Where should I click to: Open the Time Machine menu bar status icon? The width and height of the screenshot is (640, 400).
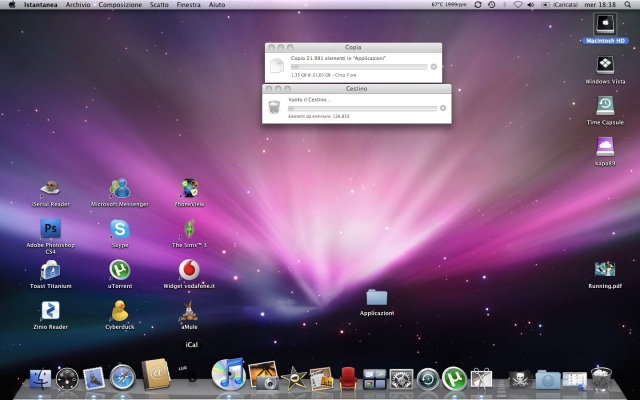click(491, 4)
